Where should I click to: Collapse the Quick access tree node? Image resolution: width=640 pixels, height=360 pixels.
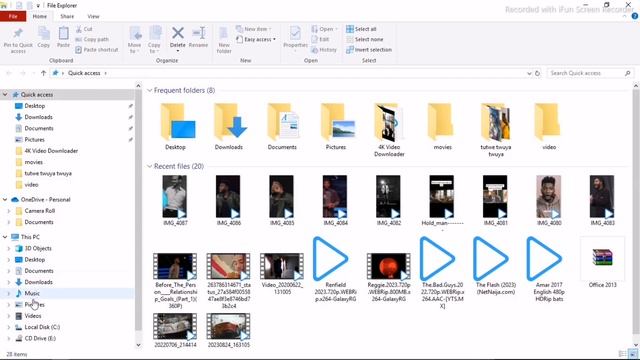[5, 95]
